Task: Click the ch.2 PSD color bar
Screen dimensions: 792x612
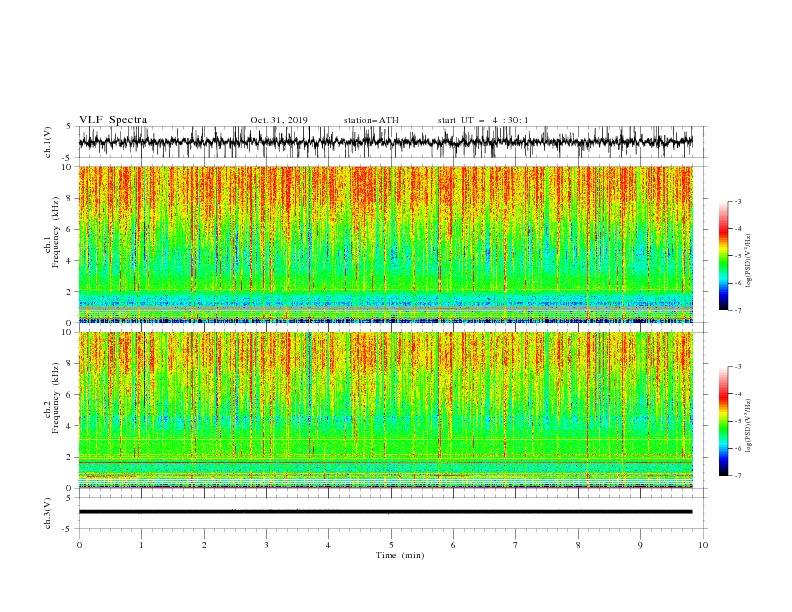Action: 723,421
